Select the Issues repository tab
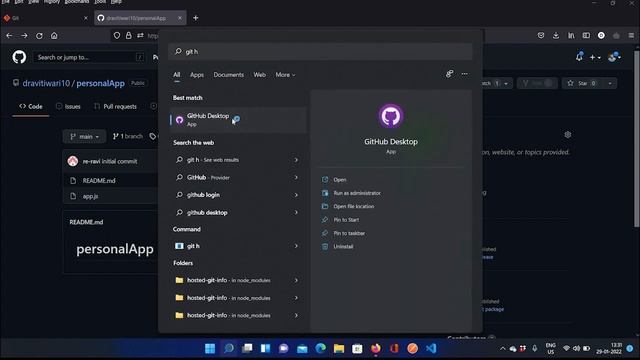This screenshot has height=360, width=640. pyautogui.click(x=68, y=107)
